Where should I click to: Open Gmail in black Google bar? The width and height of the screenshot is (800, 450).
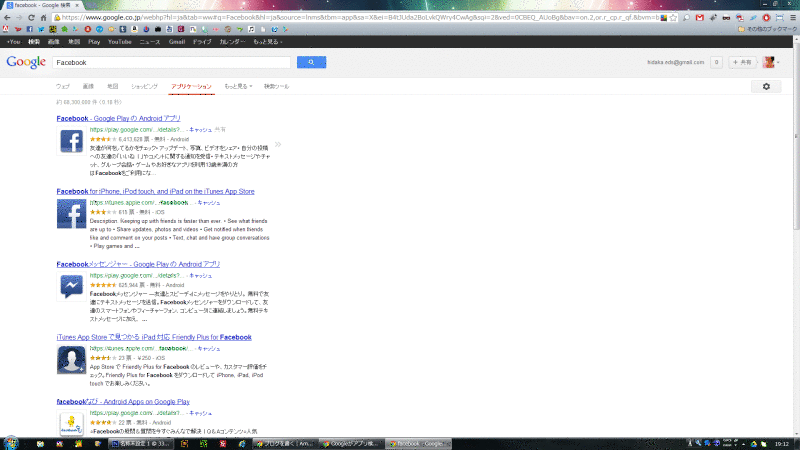177,42
